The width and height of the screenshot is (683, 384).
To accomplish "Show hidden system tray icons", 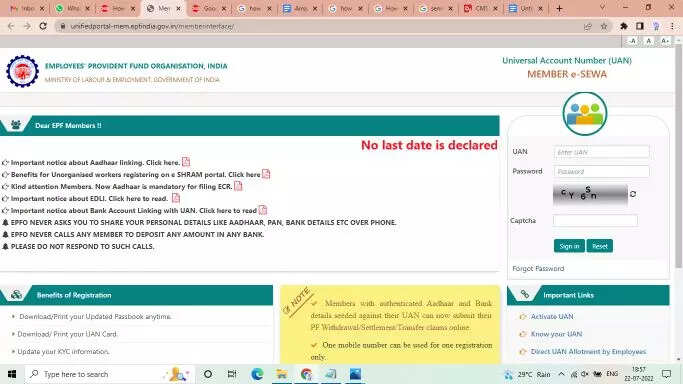I will pos(561,374).
